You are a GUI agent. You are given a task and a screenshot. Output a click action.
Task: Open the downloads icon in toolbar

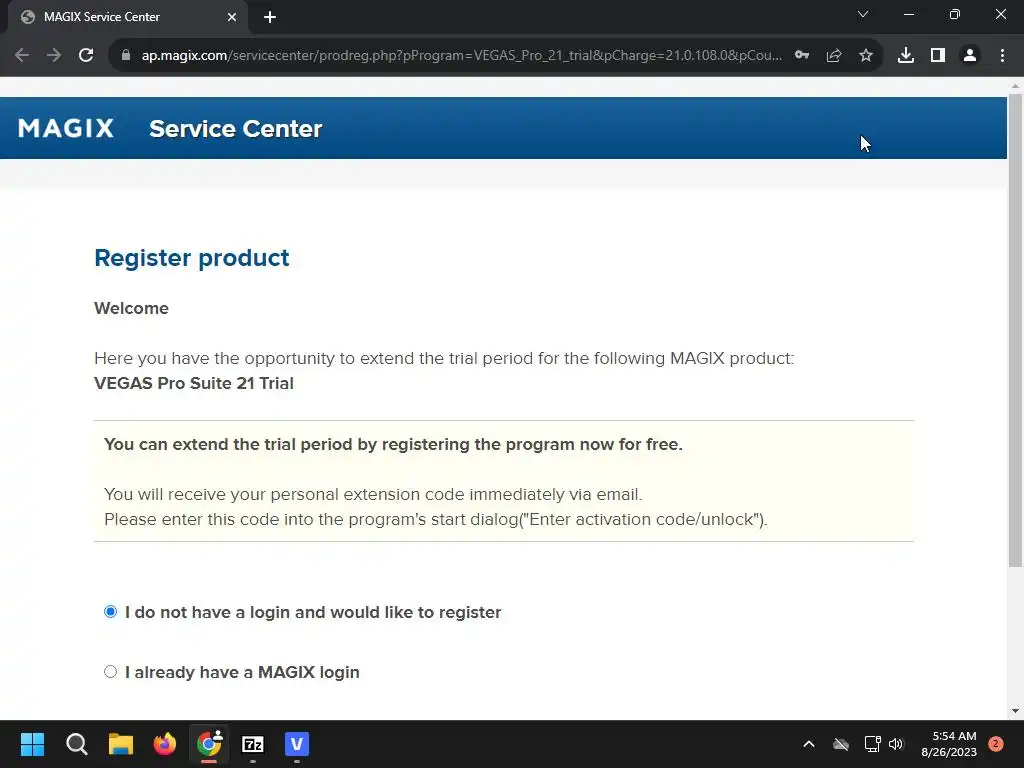[906, 56]
